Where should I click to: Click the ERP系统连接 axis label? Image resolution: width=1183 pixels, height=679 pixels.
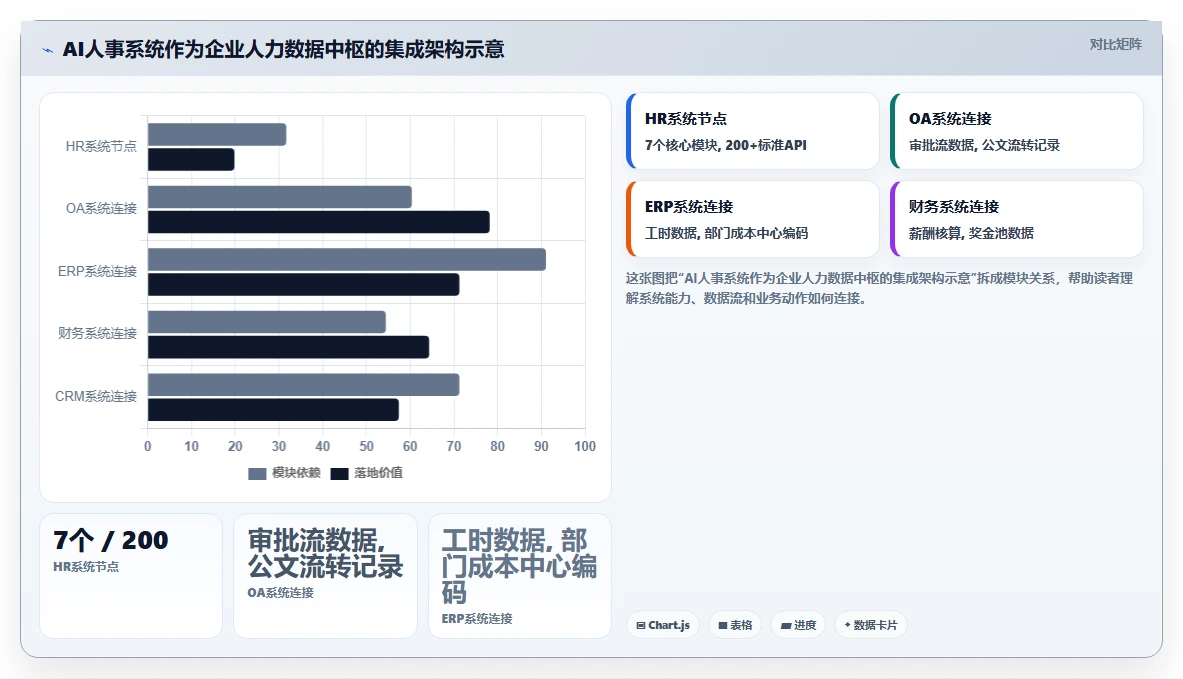click(x=97, y=272)
